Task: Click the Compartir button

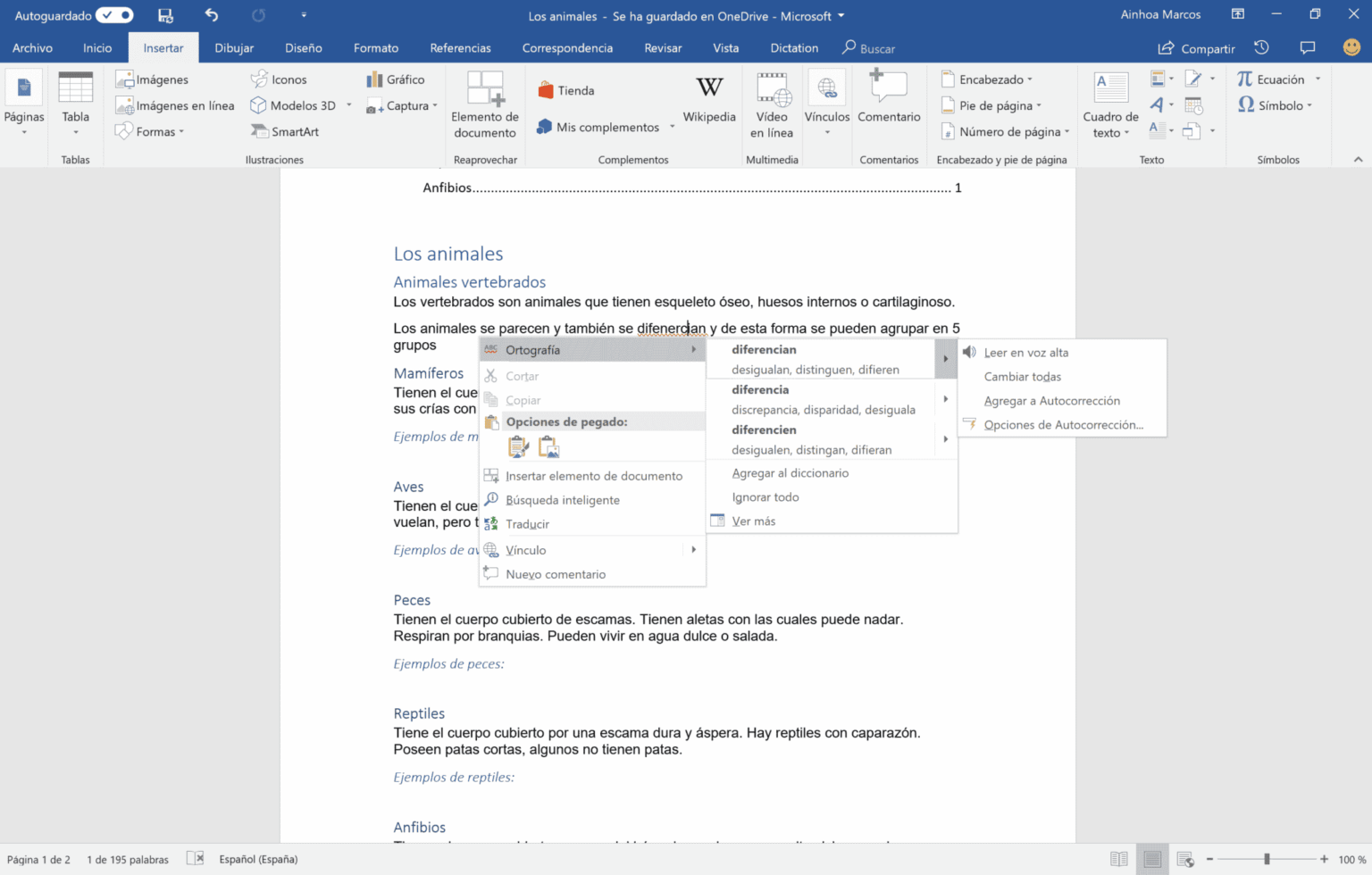Action: click(x=1197, y=48)
